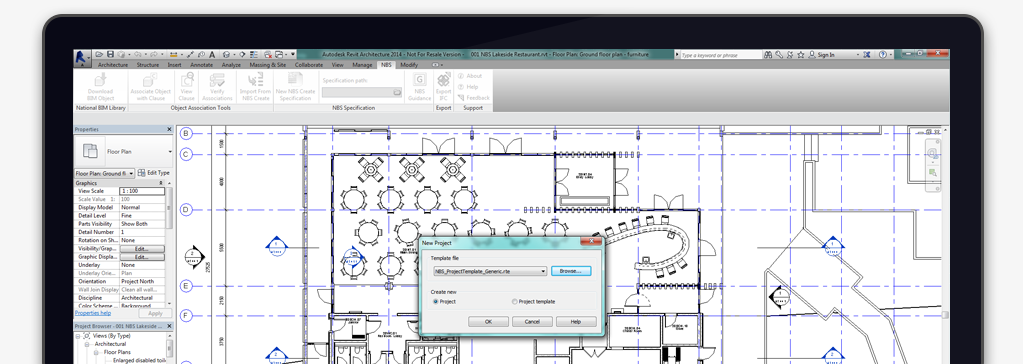The image size is (1023, 364).
Task: Open the View Clause tool
Action: 187,80
